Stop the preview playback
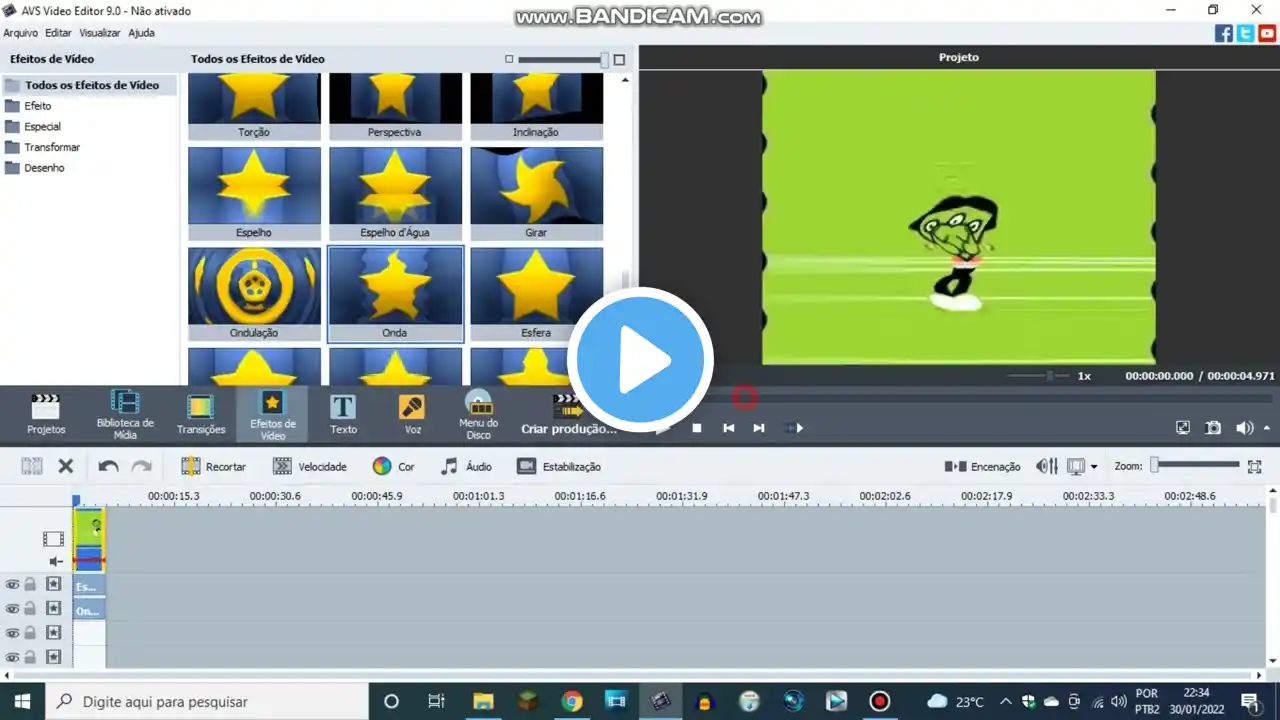The image size is (1280, 720). [x=697, y=428]
